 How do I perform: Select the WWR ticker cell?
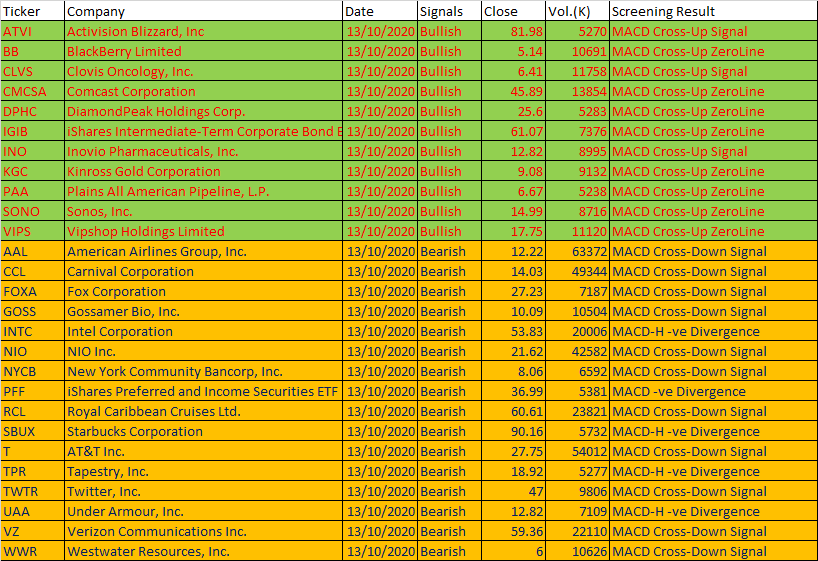pos(32,551)
